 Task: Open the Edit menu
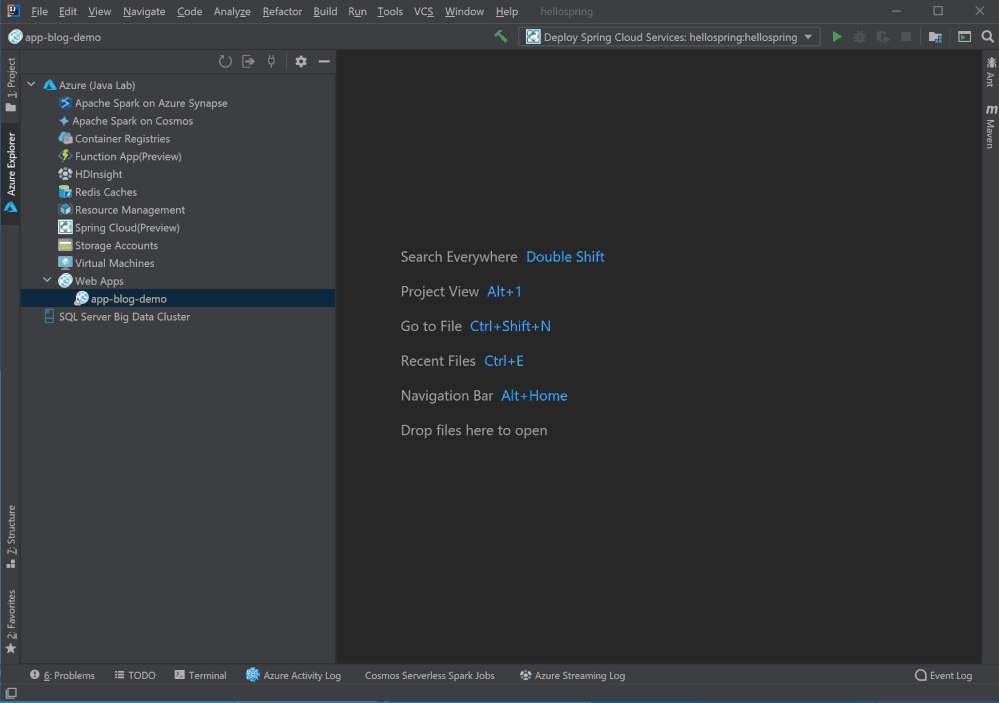pyautogui.click(x=68, y=11)
